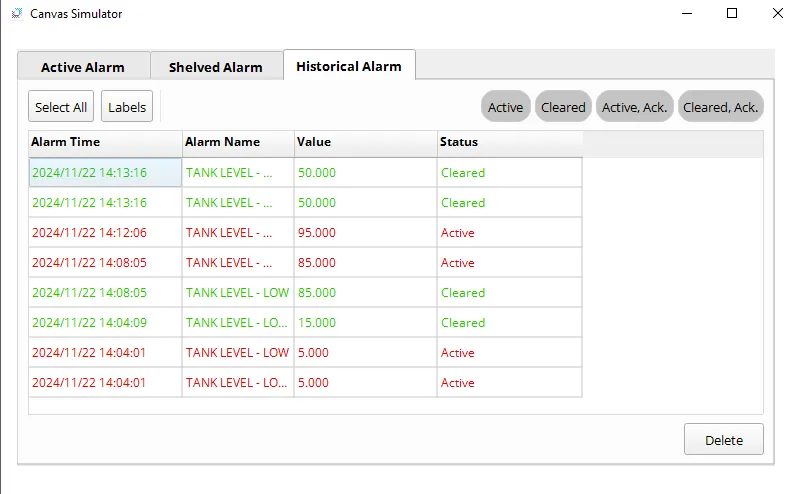
Task: Toggle the Cleared status filter
Action: click(x=563, y=107)
